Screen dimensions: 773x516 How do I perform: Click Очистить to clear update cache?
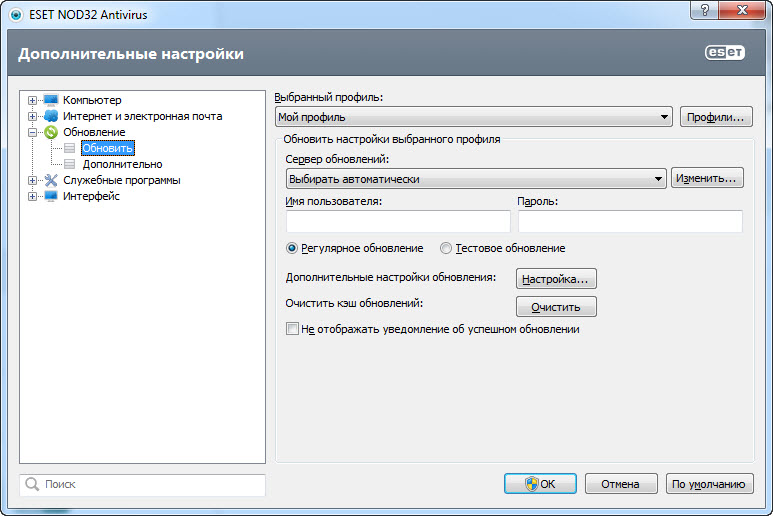556,307
